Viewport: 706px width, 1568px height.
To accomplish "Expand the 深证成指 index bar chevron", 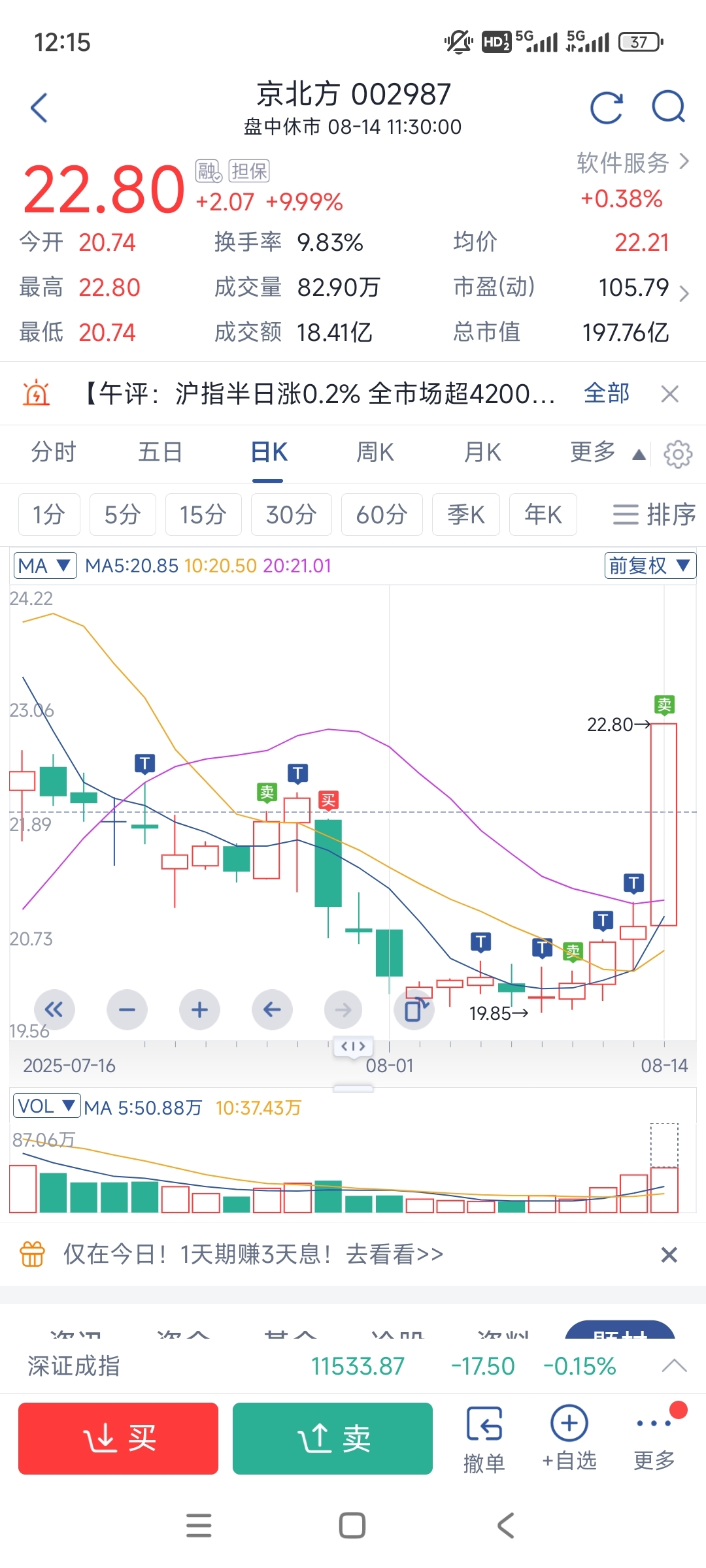I will pyautogui.click(x=674, y=1366).
